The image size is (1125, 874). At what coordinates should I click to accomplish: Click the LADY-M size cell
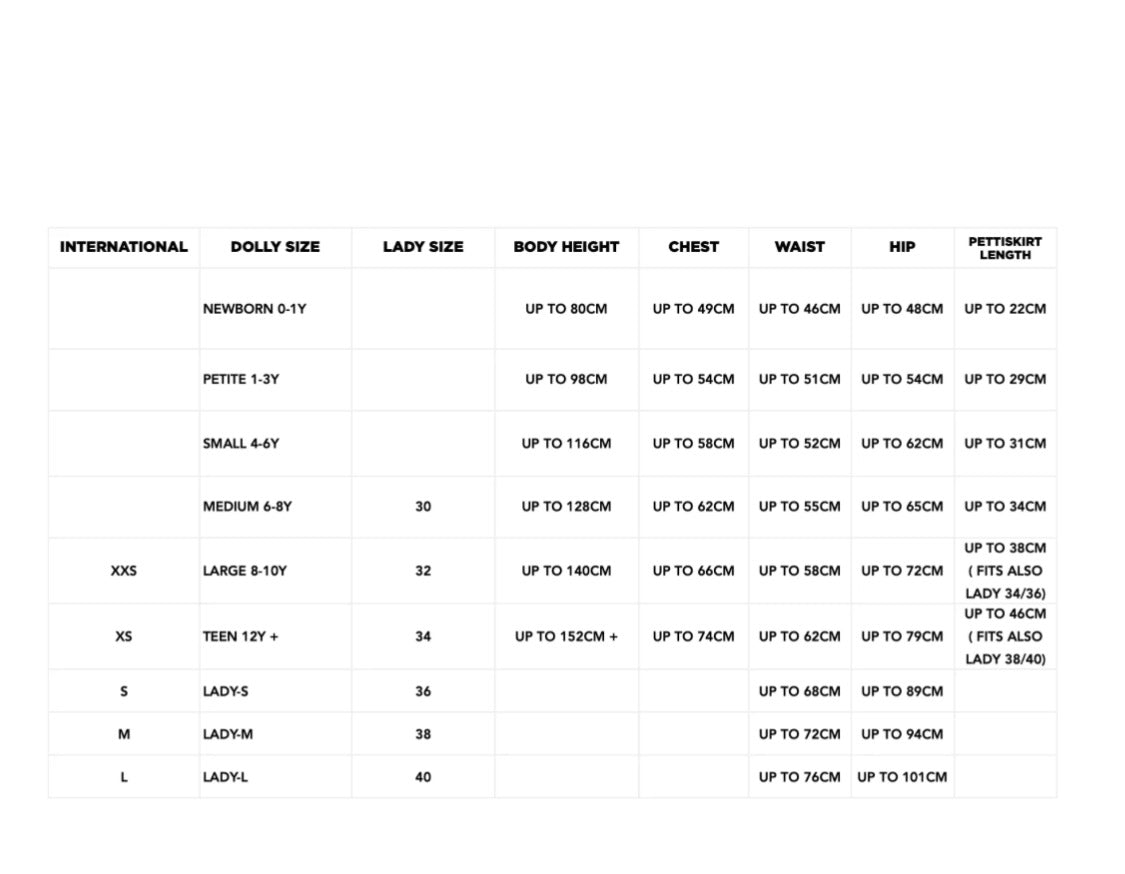tap(227, 735)
